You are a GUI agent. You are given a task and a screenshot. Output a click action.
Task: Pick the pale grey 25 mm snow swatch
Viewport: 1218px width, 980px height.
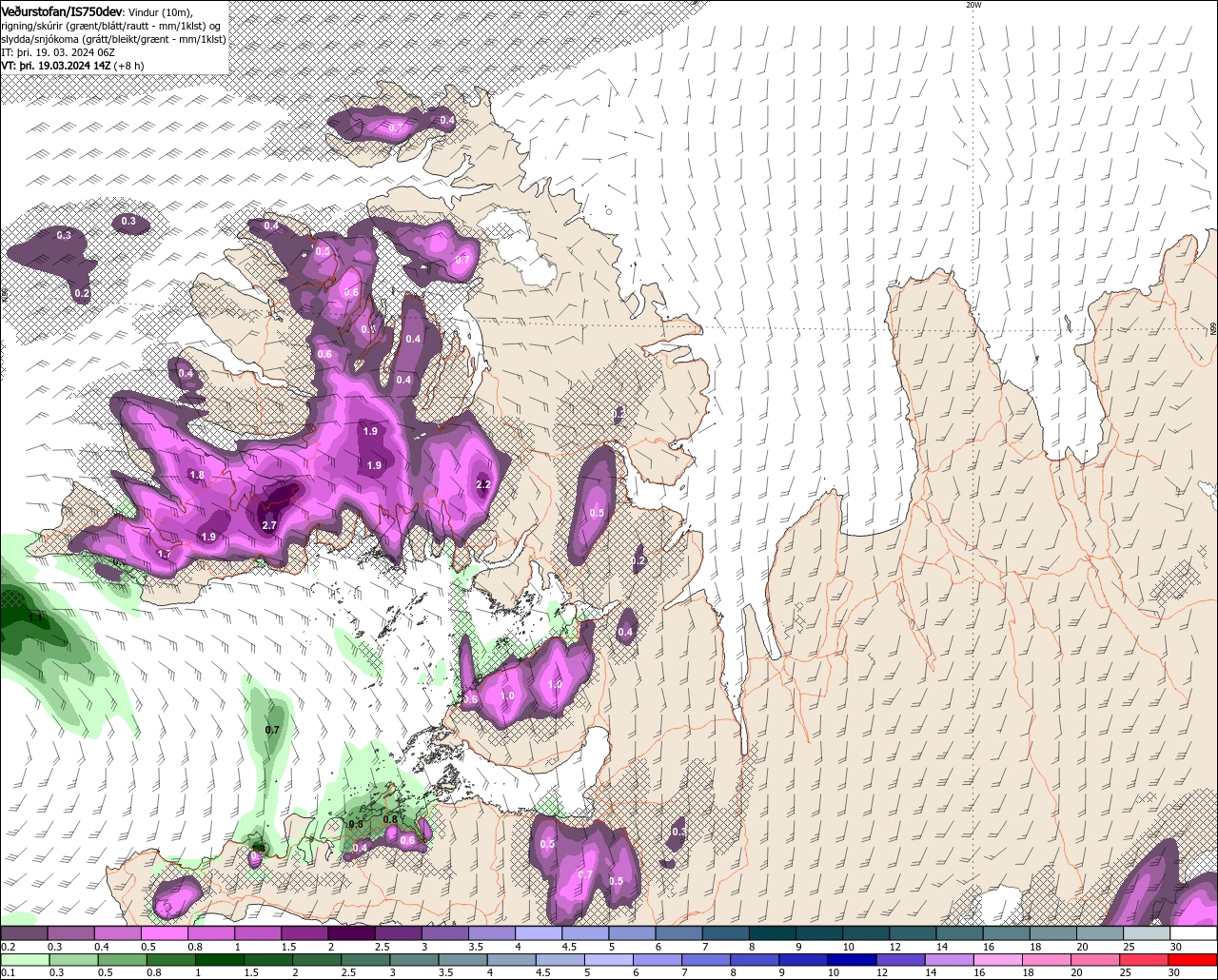pos(1148,933)
